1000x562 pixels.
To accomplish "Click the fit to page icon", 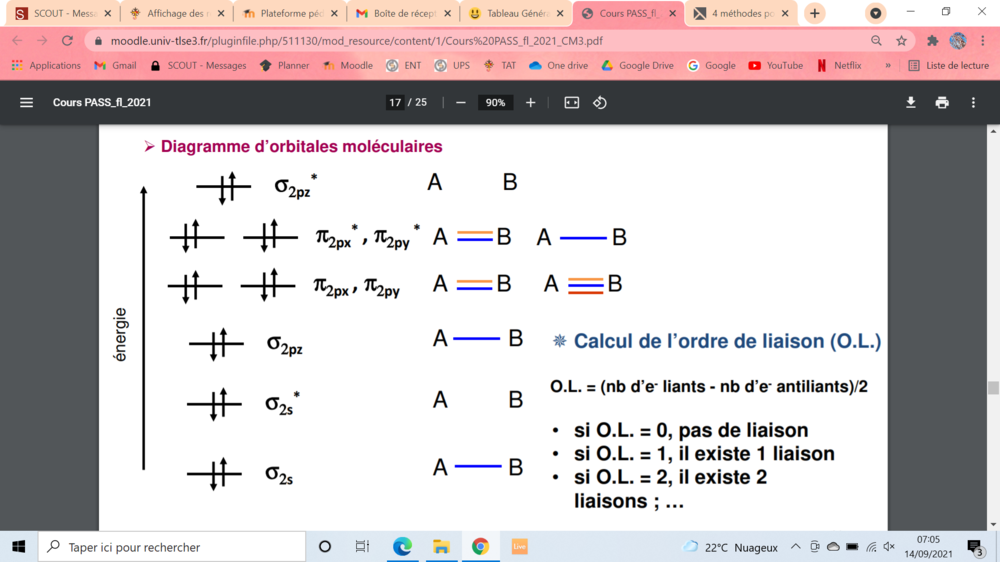I will click(x=572, y=102).
